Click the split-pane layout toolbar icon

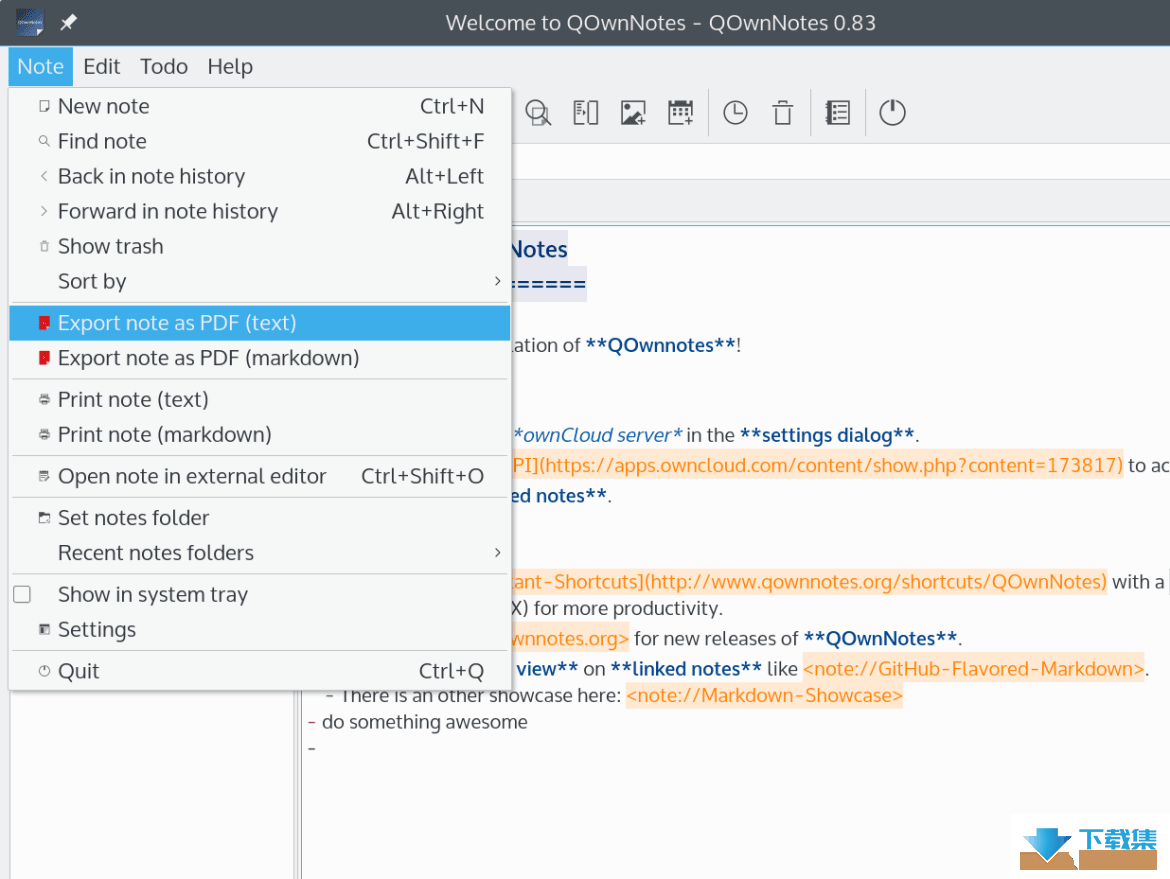pyautogui.click(x=586, y=113)
